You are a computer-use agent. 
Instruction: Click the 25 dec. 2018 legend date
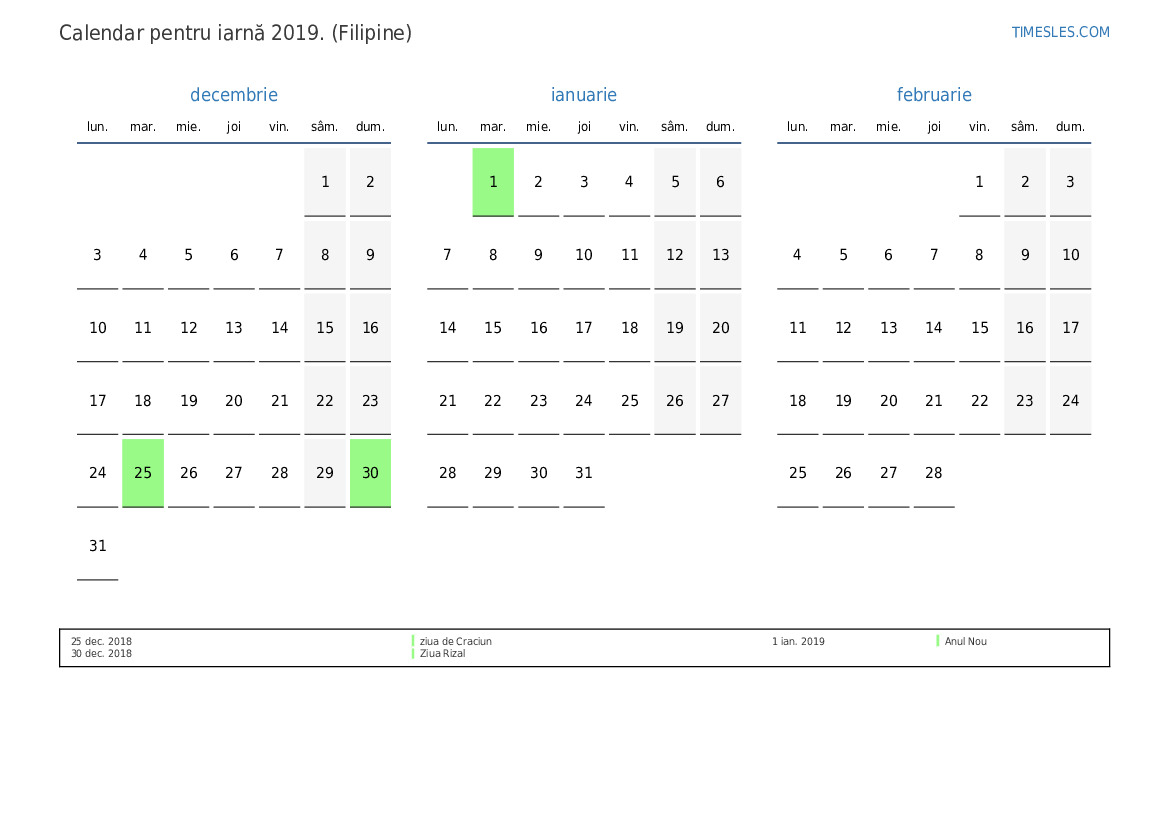click(101, 642)
